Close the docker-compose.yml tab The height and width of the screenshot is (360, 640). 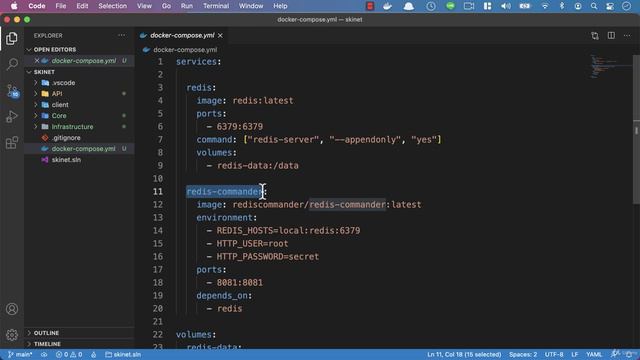pyautogui.click(x=220, y=36)
